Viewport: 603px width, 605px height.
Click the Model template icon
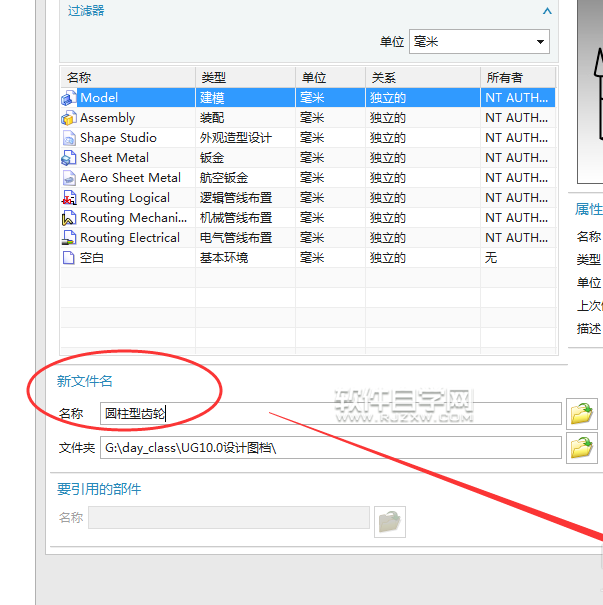coord(69,98)
